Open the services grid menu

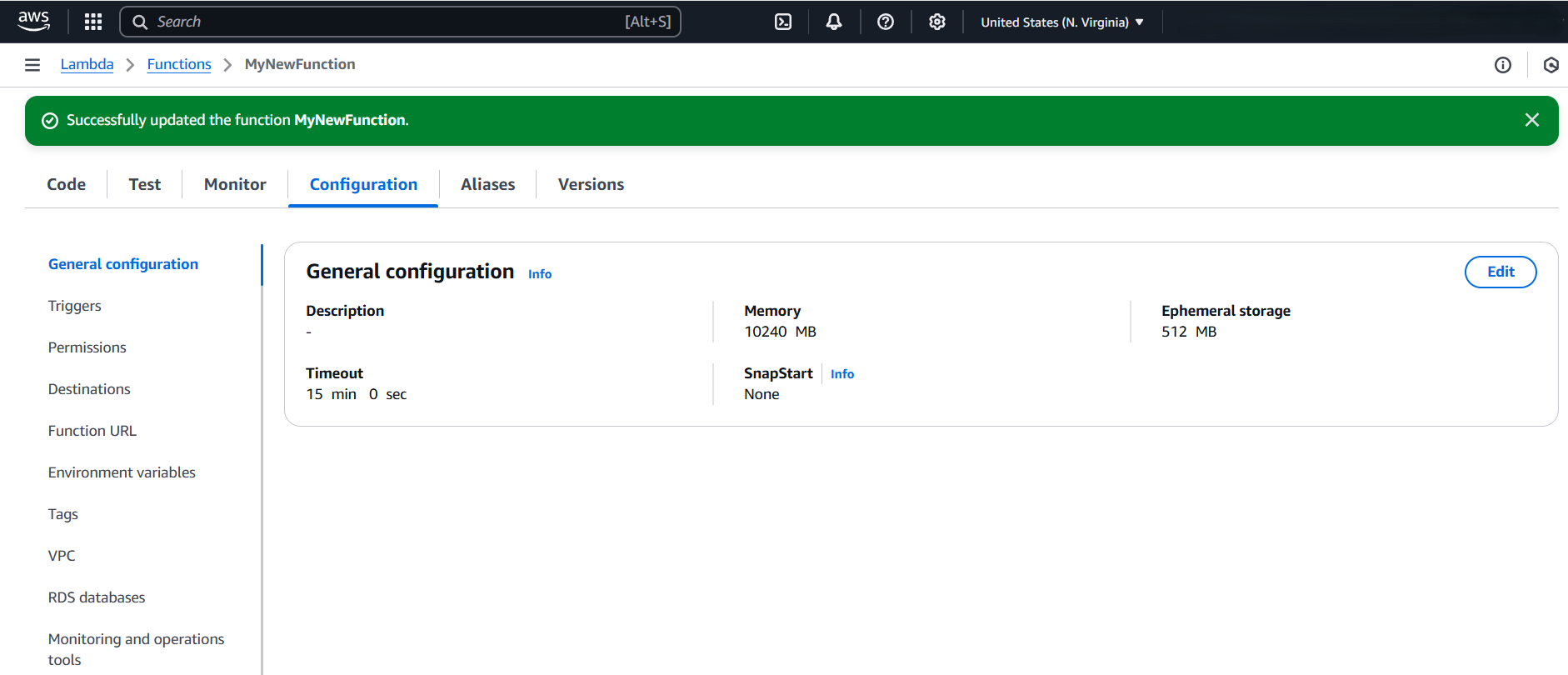93,22
